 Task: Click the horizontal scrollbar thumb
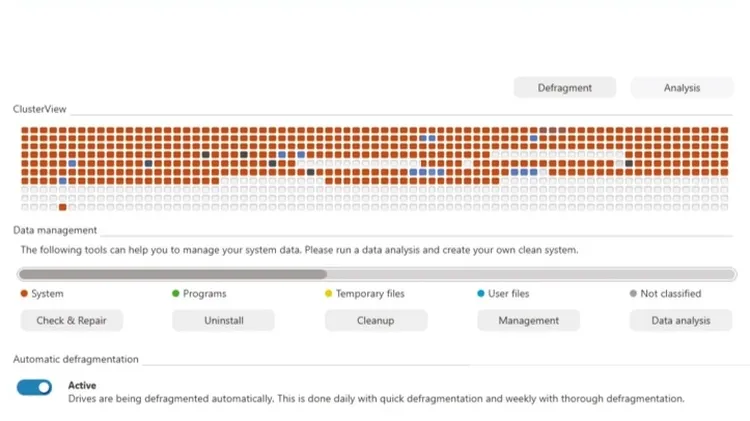[172, 273]
